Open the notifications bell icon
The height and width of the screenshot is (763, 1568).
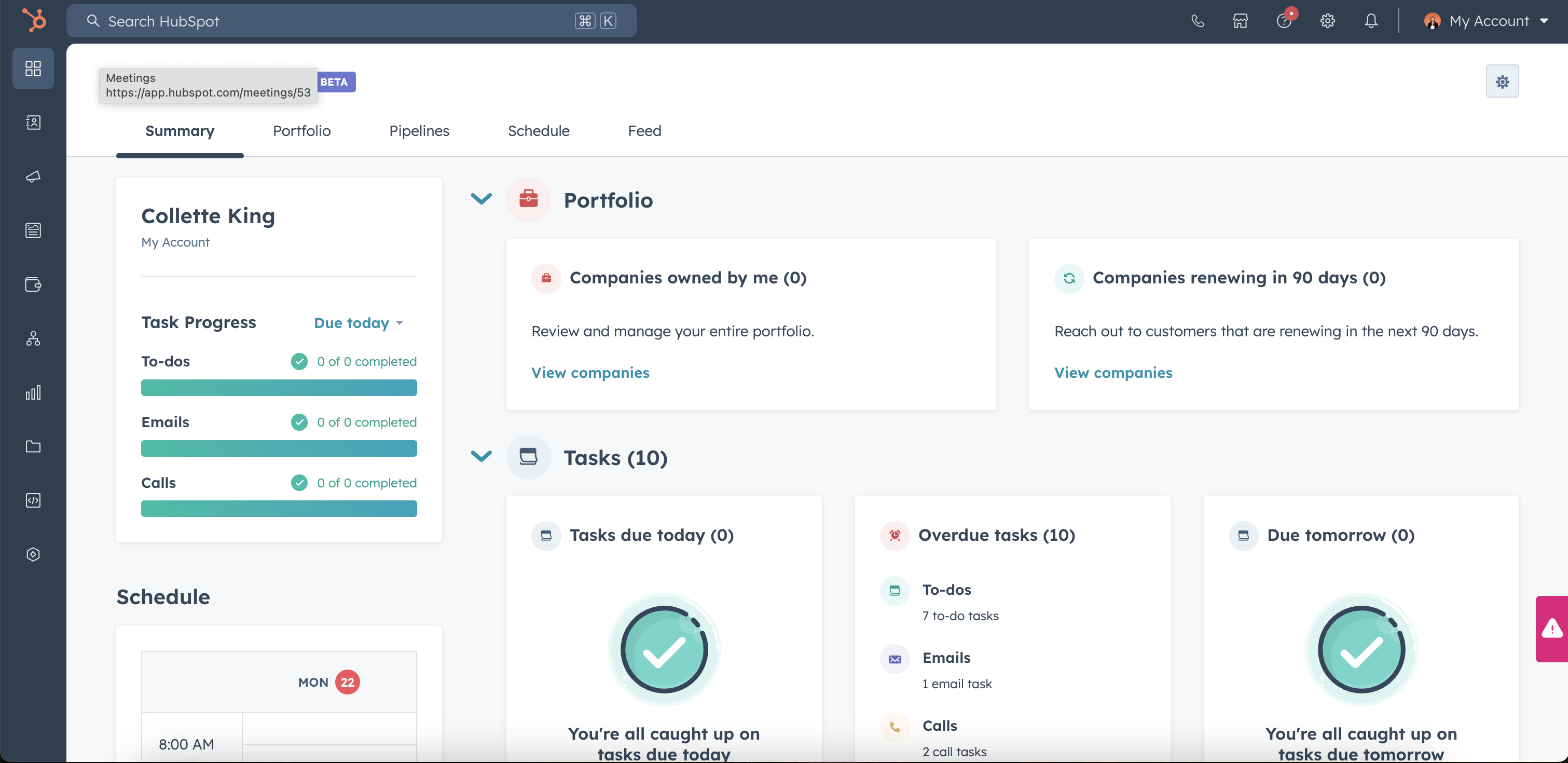[x=1371, y=21]
